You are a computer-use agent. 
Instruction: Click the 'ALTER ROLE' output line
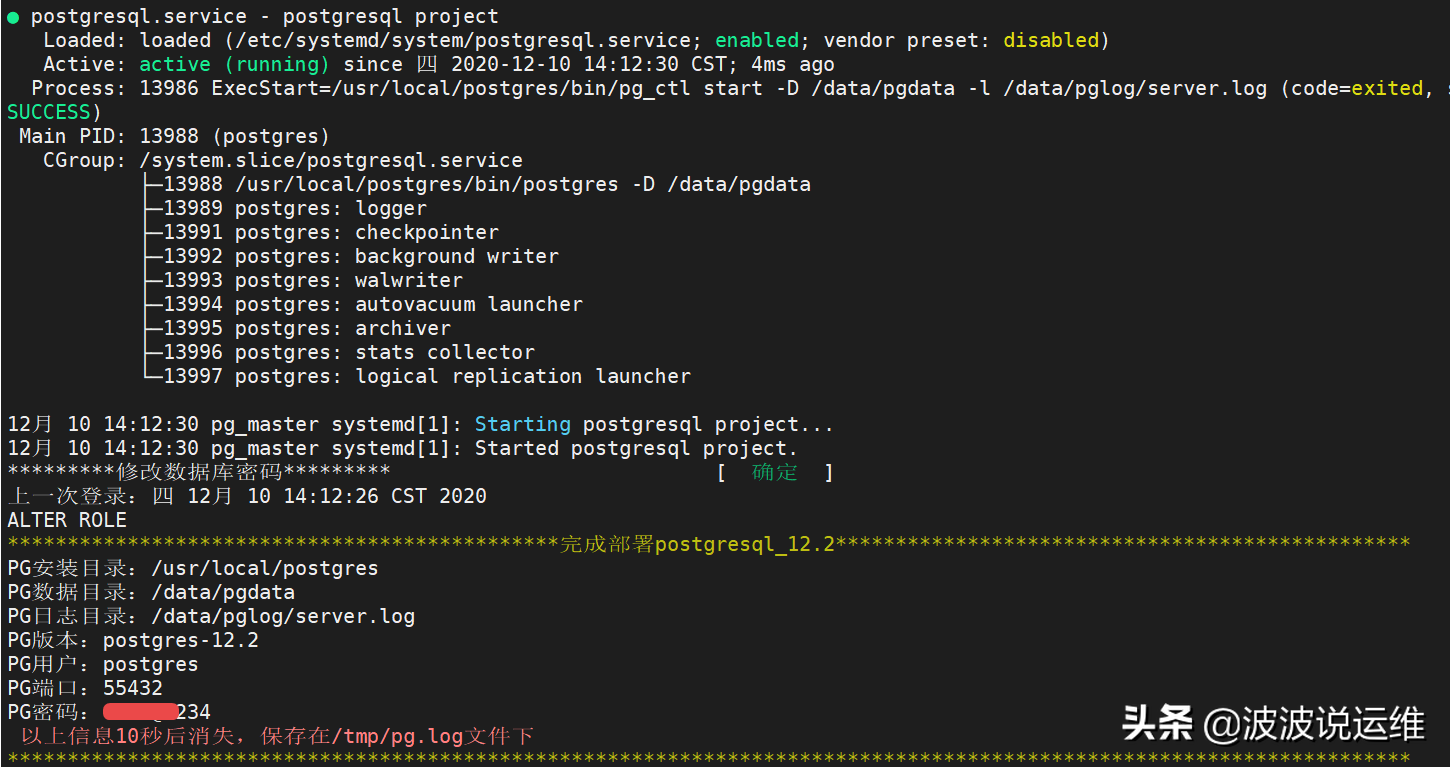point(67,521)
